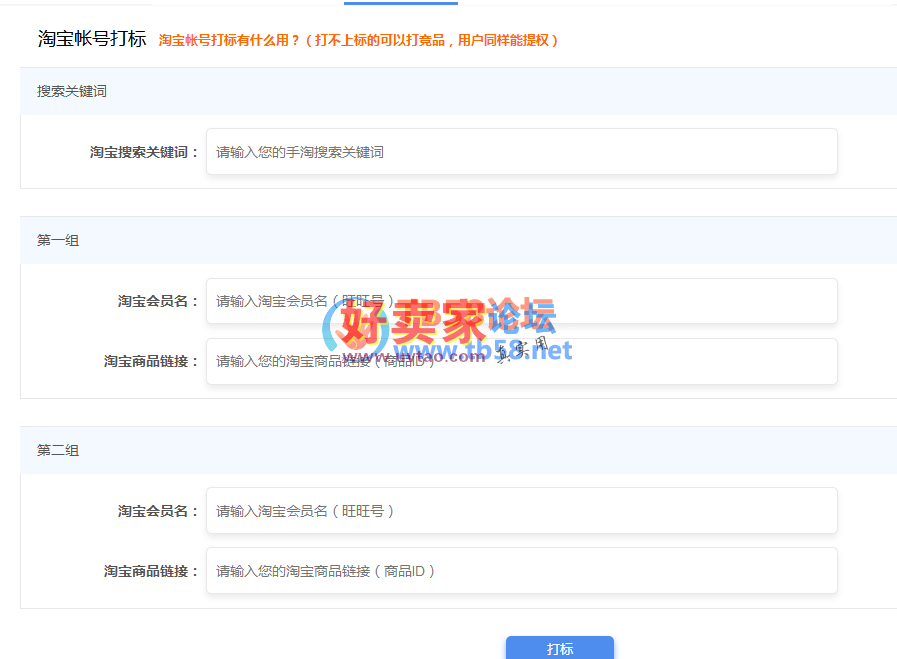897x659 pixels.
Task: Click the 第二组 section header
Action: click(58, 451)
